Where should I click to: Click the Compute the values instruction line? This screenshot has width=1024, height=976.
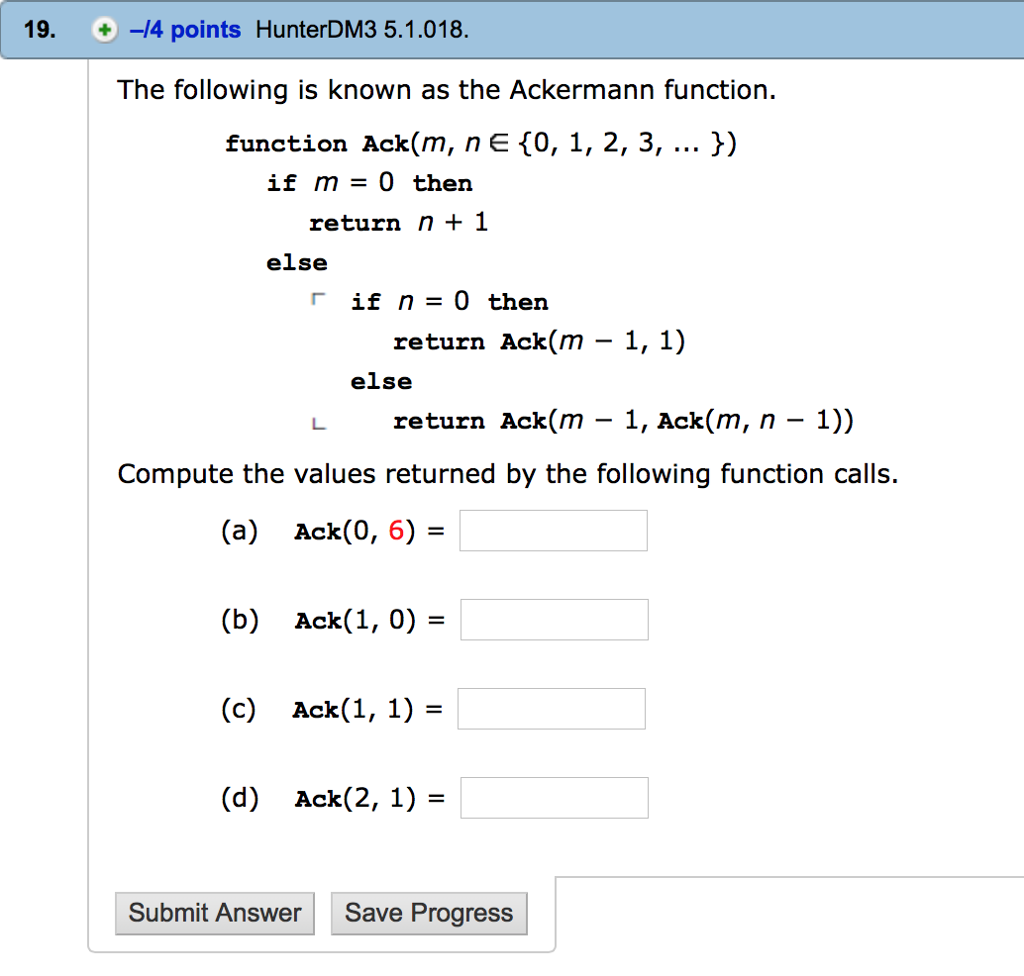pos(508,473)
